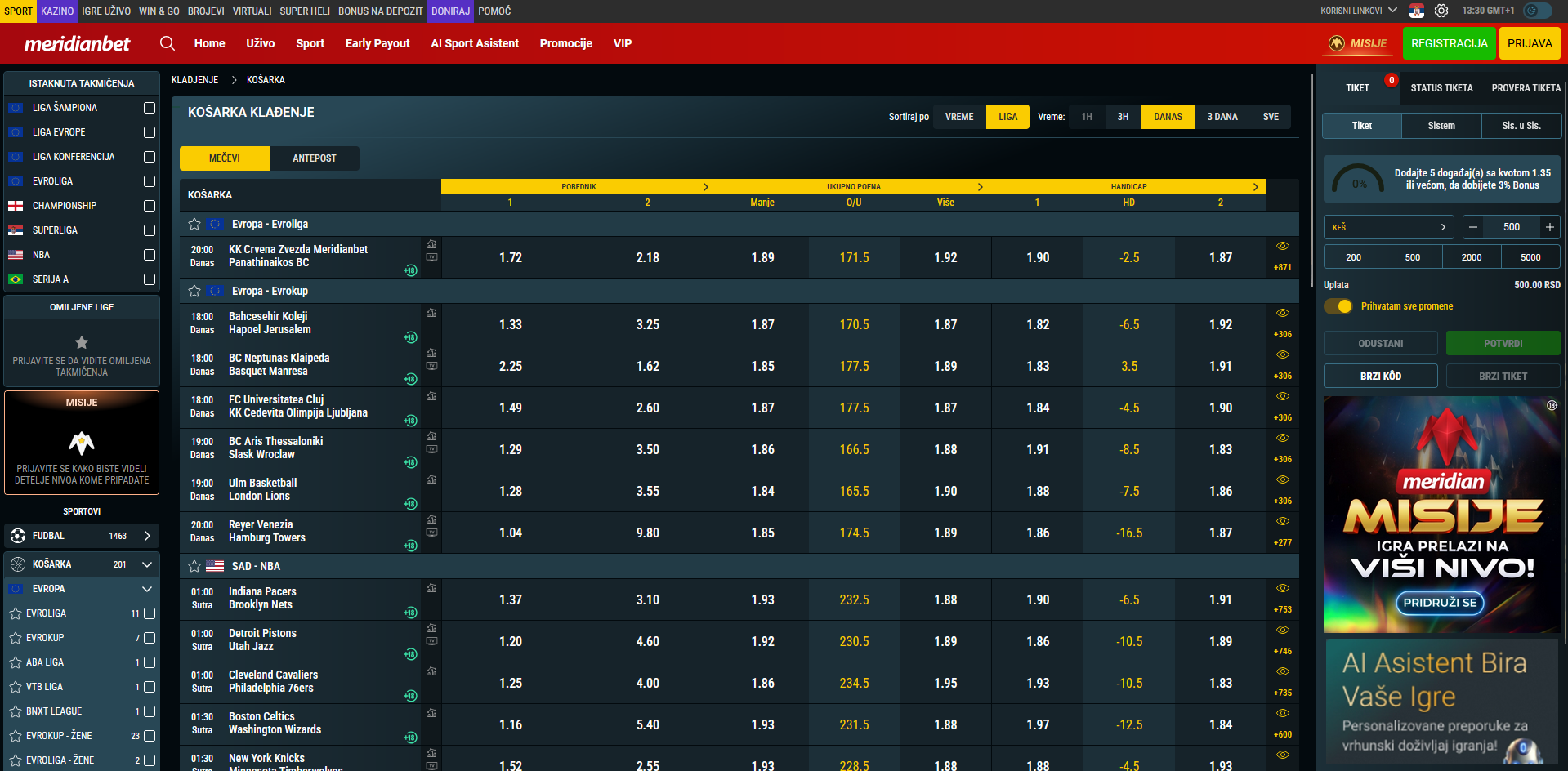
Task: Select odds 1.72 for Crvena Zvezda win
Action: tap(510, 257)
